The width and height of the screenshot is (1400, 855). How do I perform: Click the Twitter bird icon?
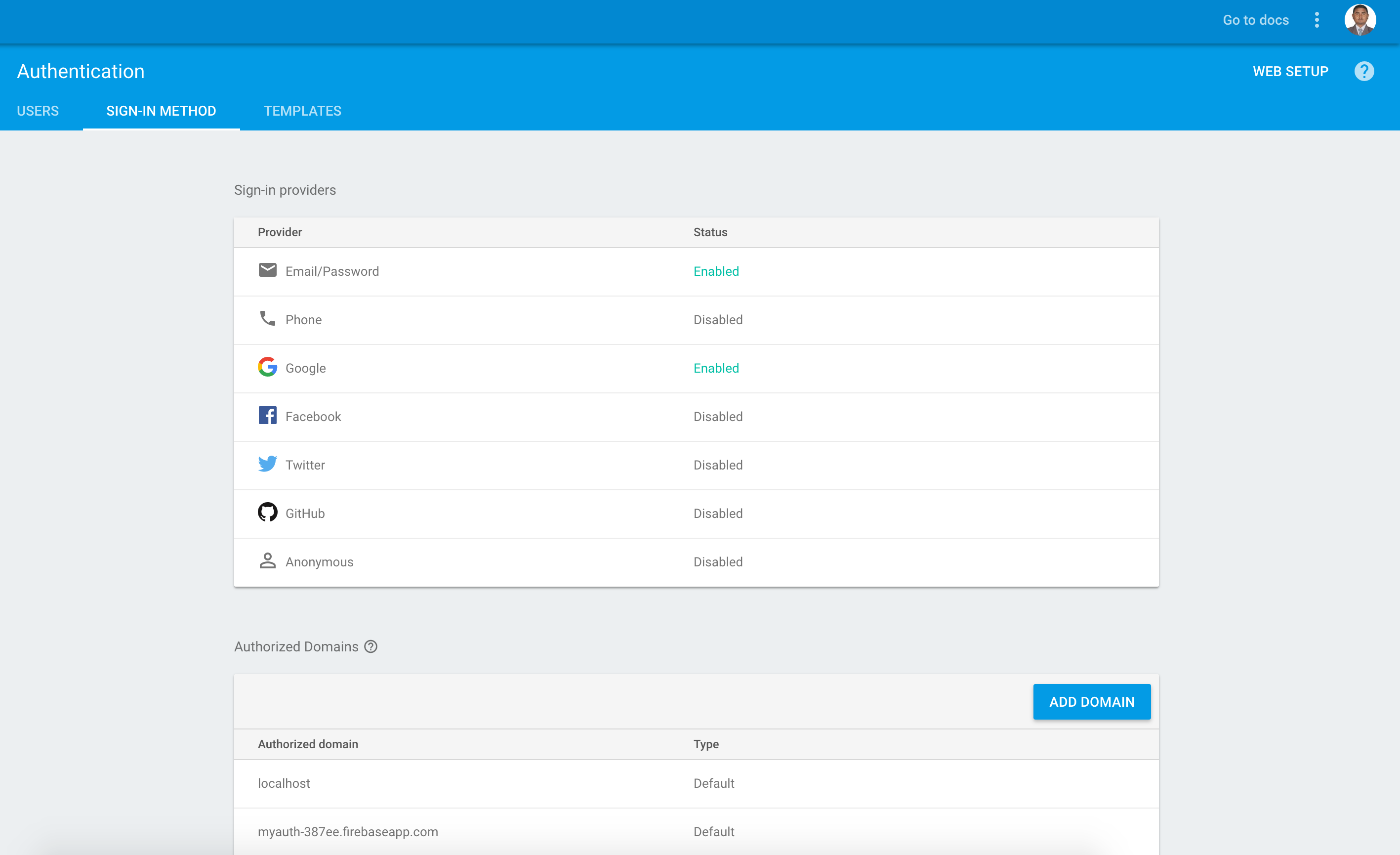pos(267,464)
